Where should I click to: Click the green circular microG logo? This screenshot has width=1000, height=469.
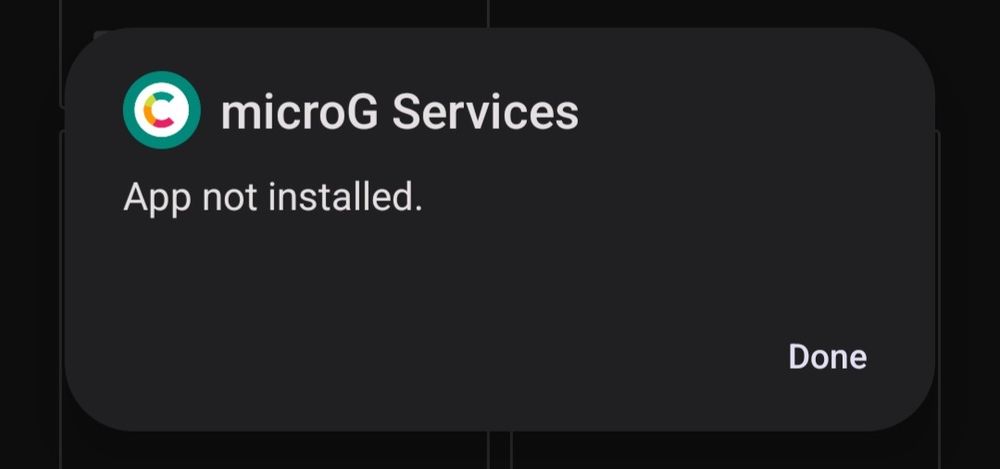161,110
